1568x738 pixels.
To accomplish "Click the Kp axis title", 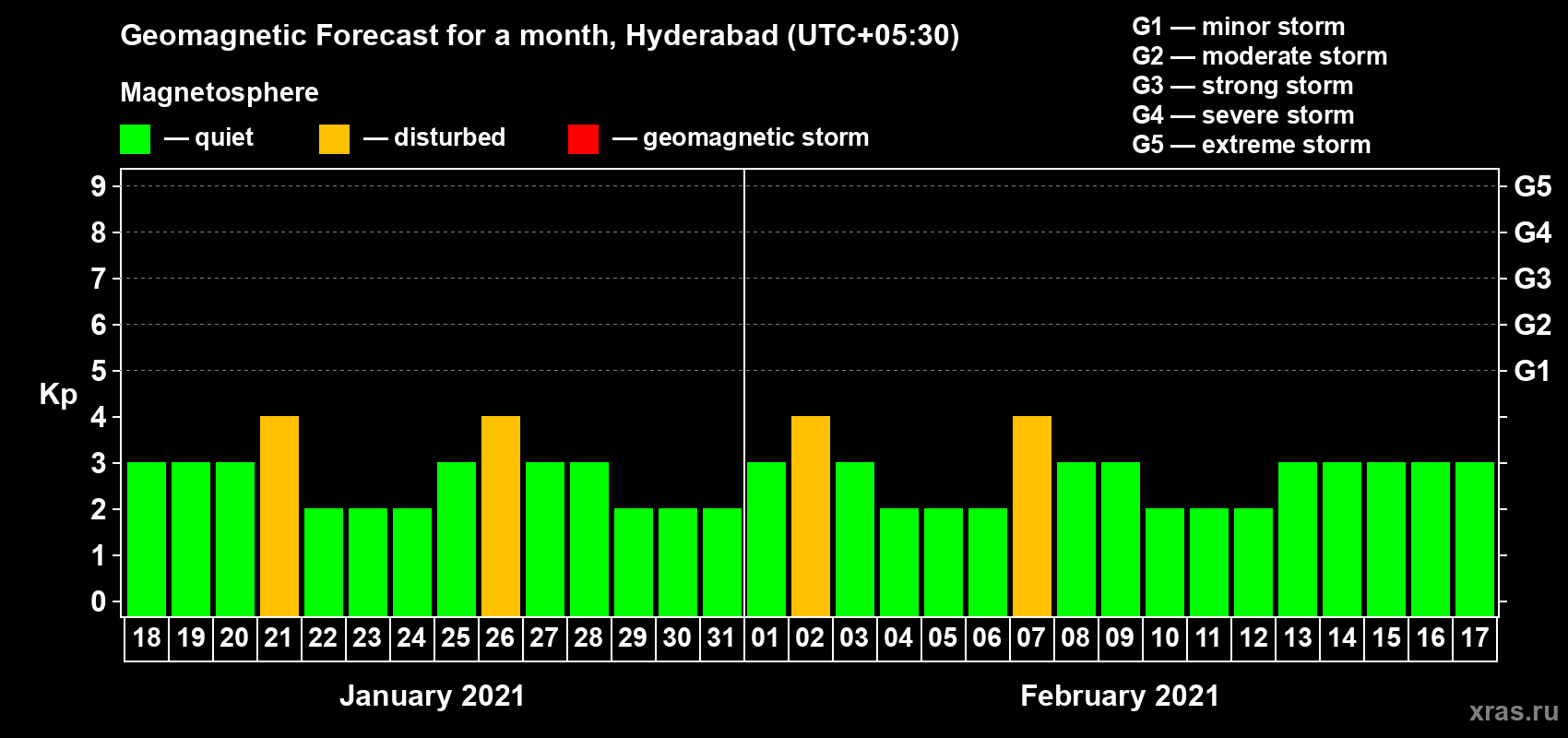I will (x=58, y=396).
